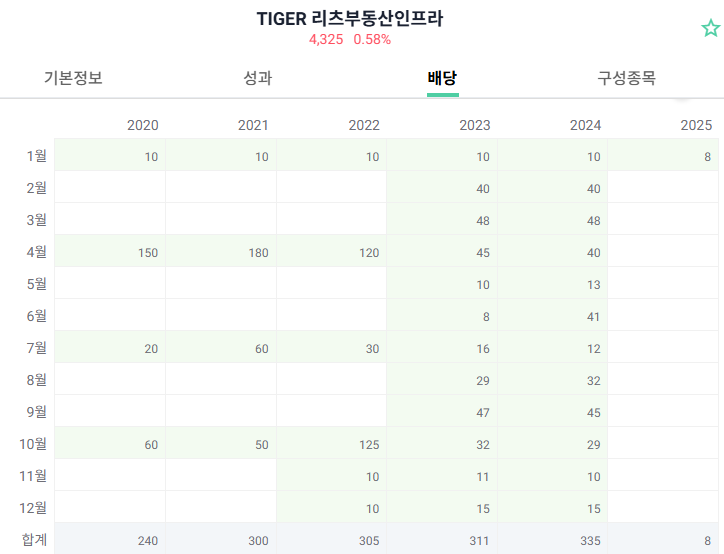
Task: Click the 13 cell for May 2024
Action: coord(553,283)
